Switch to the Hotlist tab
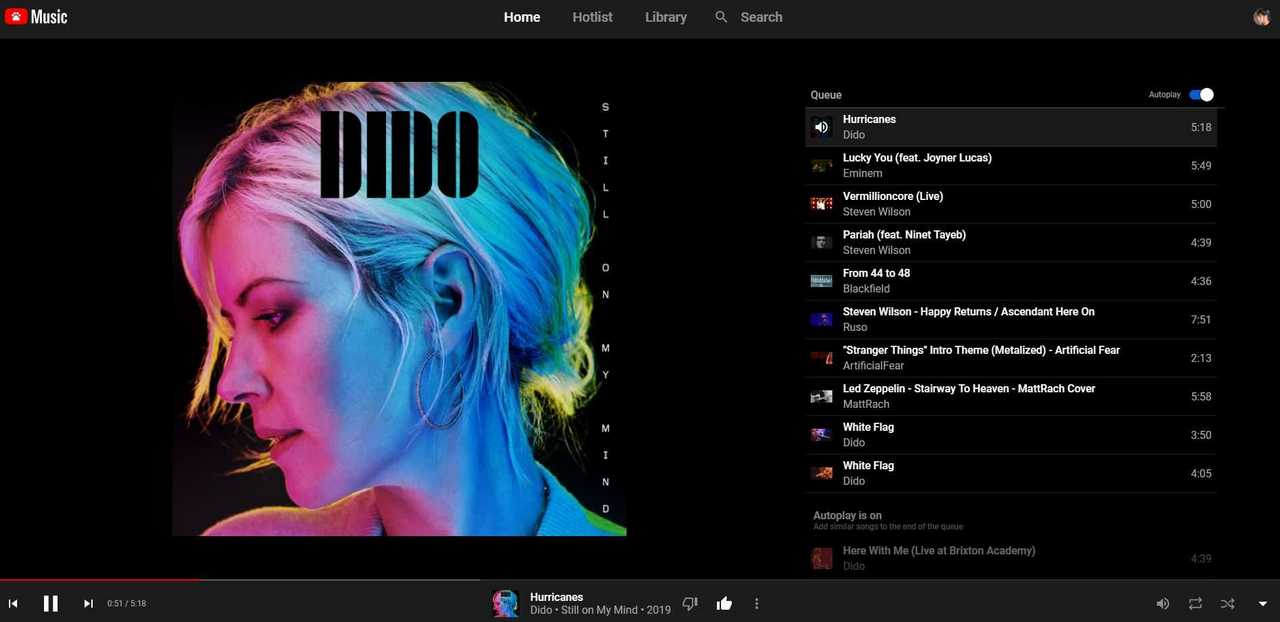Screen dimensions: 1280x622 pyautogui.click(x=592, y=17)
